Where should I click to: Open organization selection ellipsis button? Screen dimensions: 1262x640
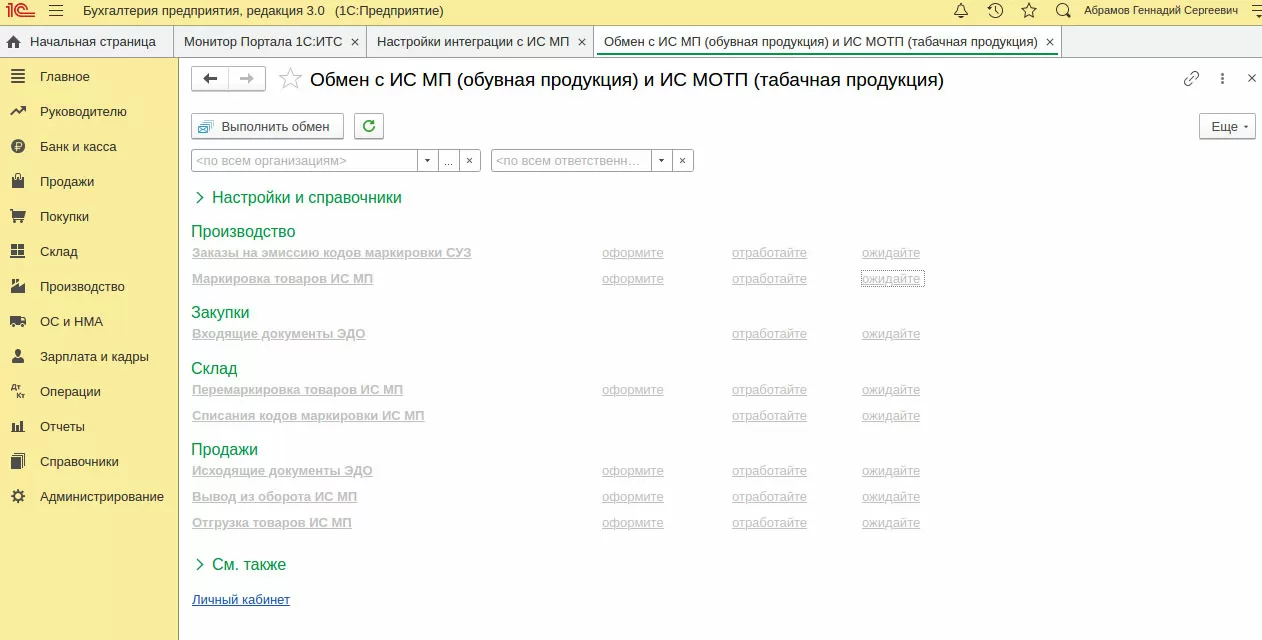pos(449,160)
